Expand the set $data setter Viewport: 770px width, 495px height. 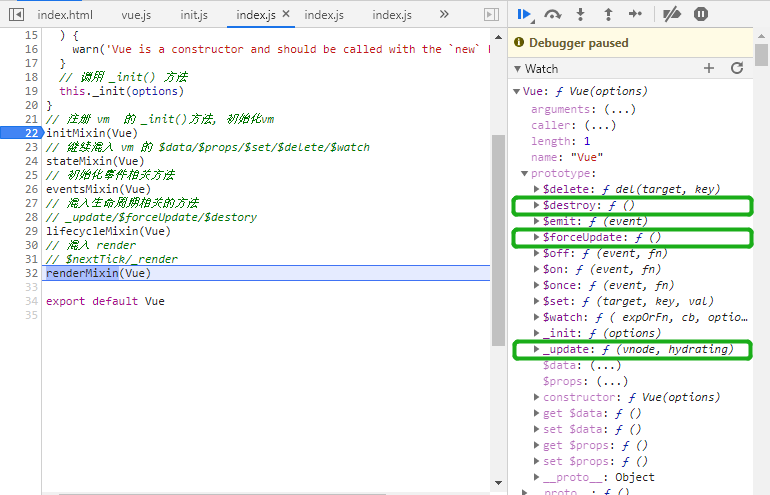(x=537, y=429)
